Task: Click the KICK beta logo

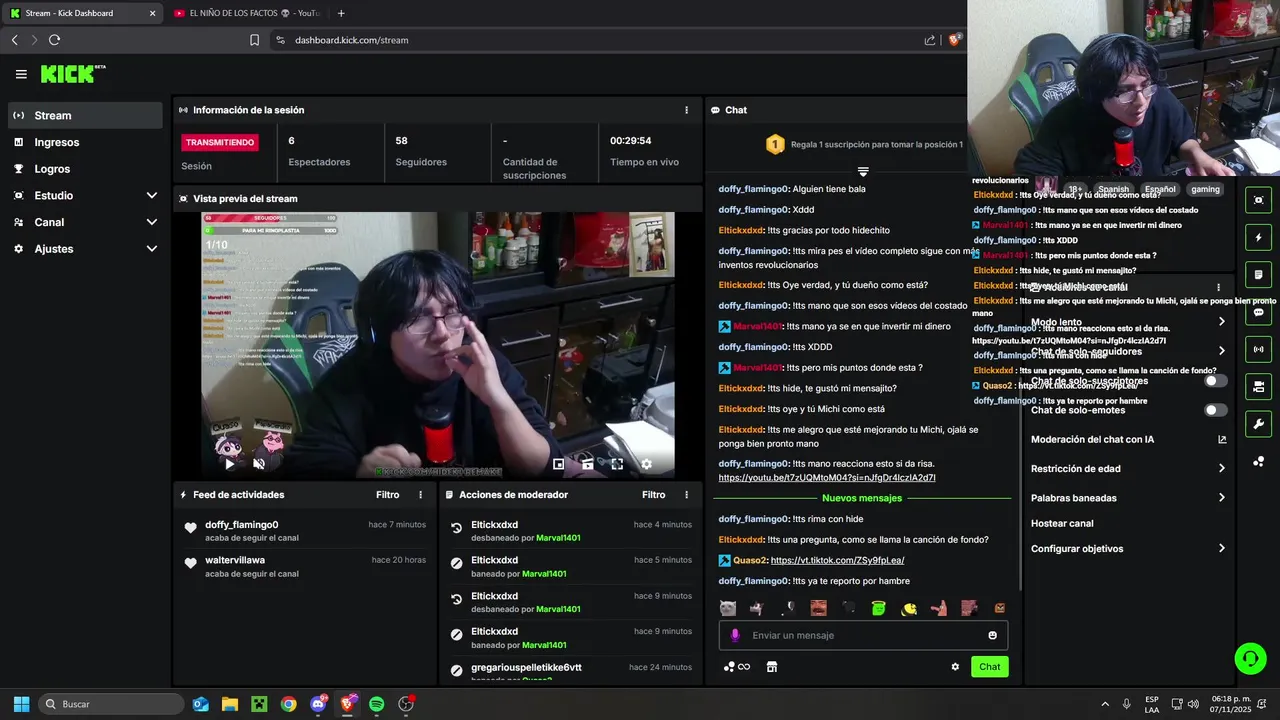Action: pos(73,74)
